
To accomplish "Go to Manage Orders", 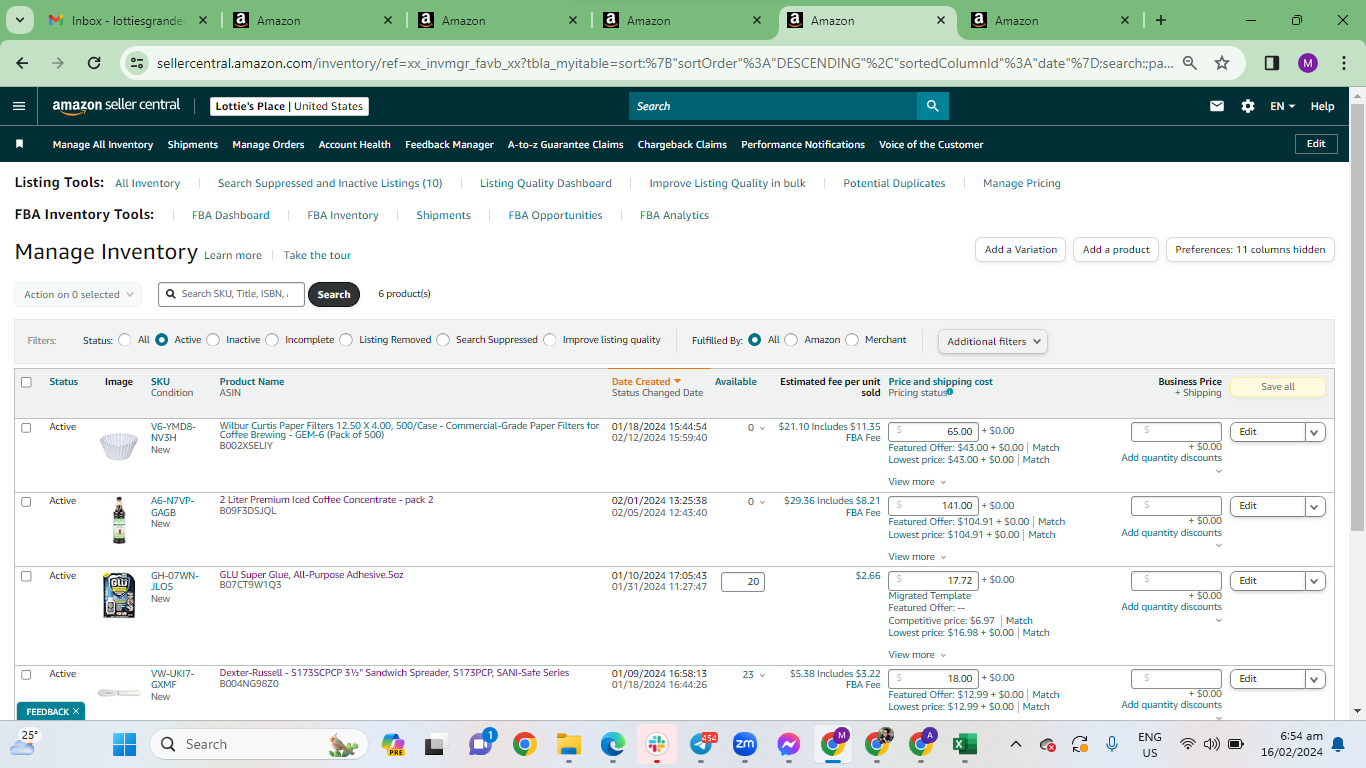I will (x=268, y=144).
